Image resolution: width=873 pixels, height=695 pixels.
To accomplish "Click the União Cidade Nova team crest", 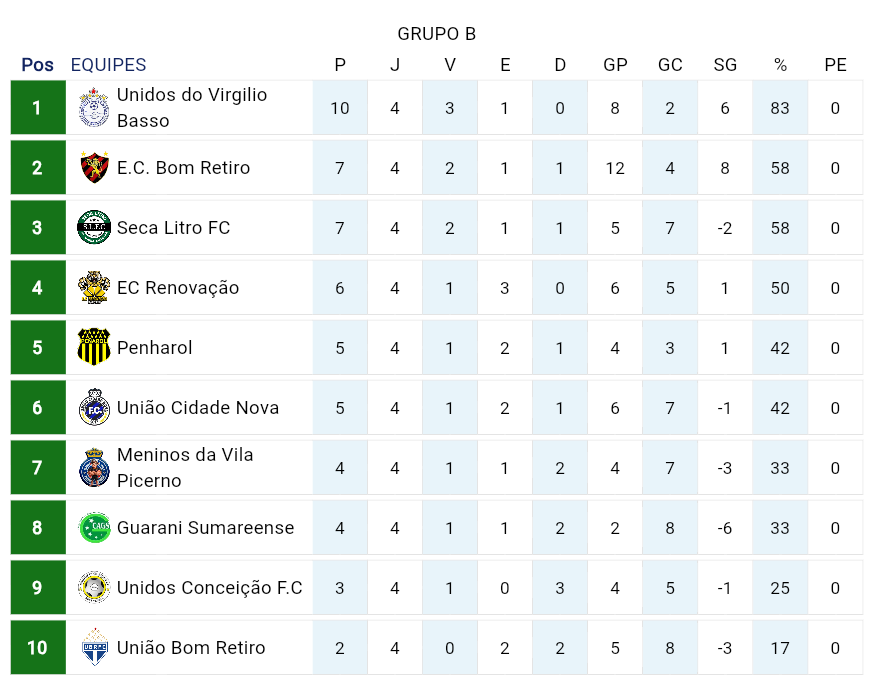I will tap(94, 408).
